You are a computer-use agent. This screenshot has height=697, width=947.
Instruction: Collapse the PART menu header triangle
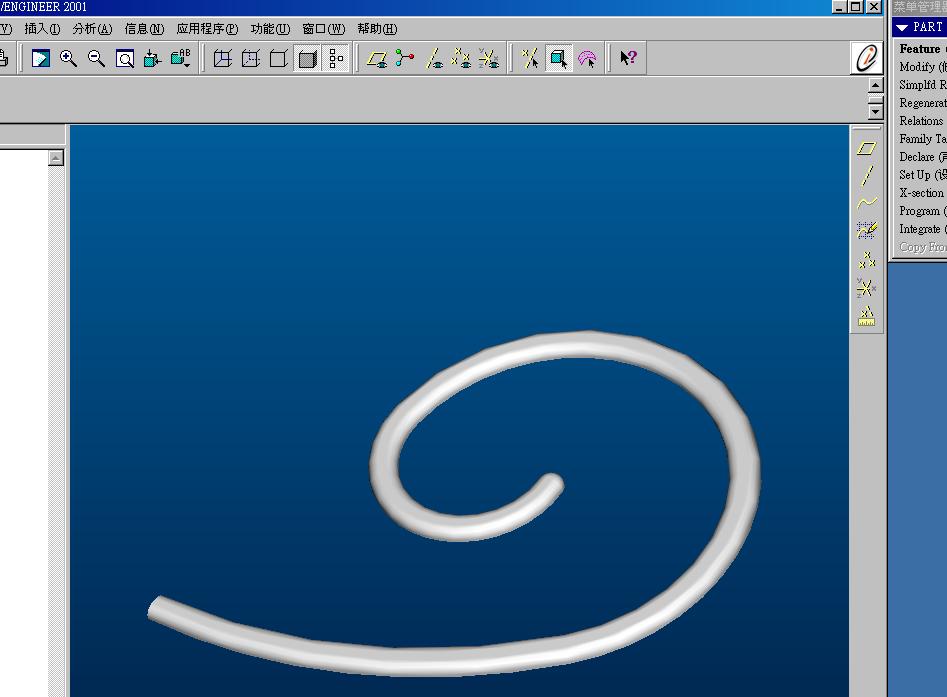(x=902, y=28)
